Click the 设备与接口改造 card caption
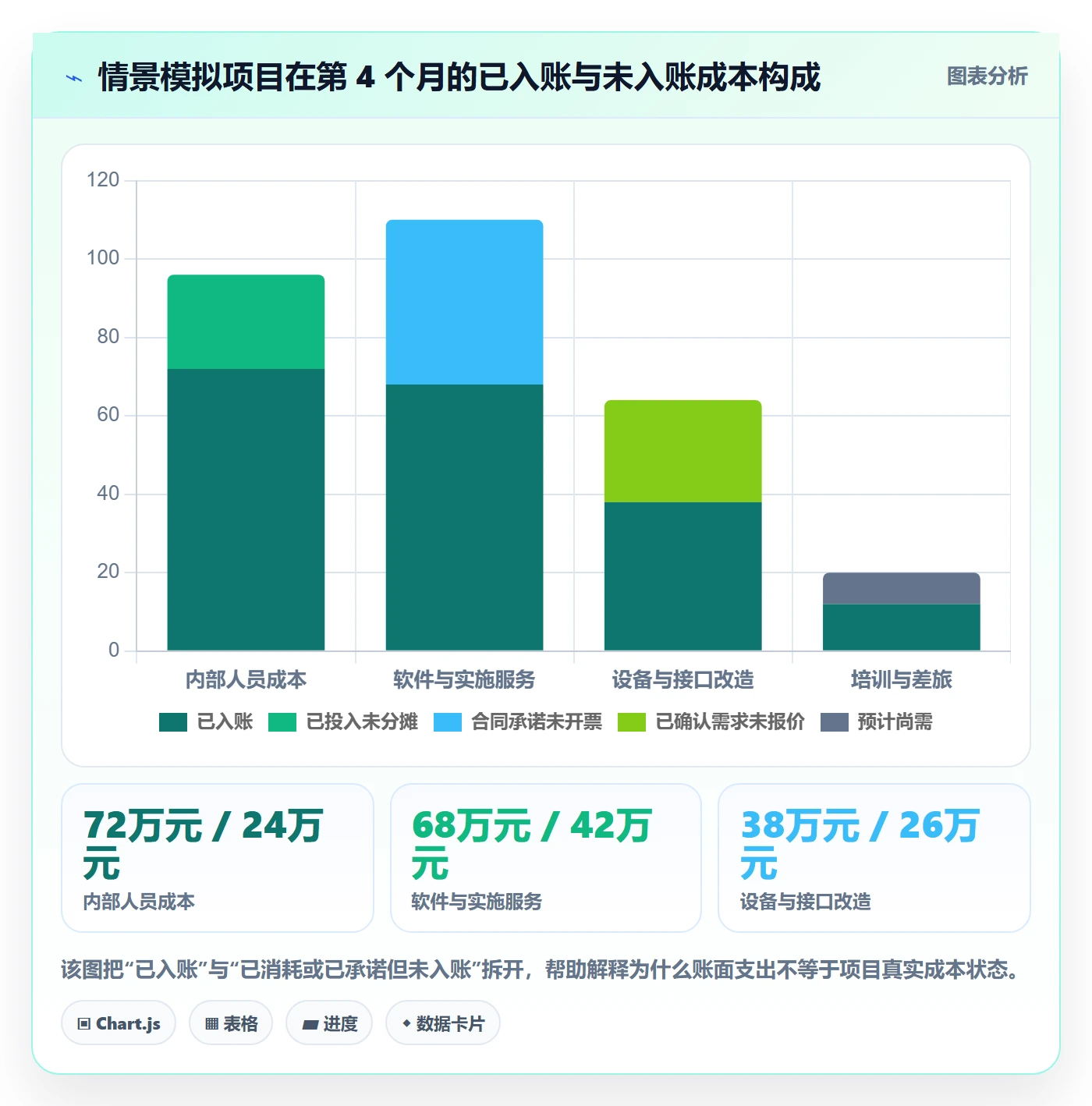 point(806,902)
